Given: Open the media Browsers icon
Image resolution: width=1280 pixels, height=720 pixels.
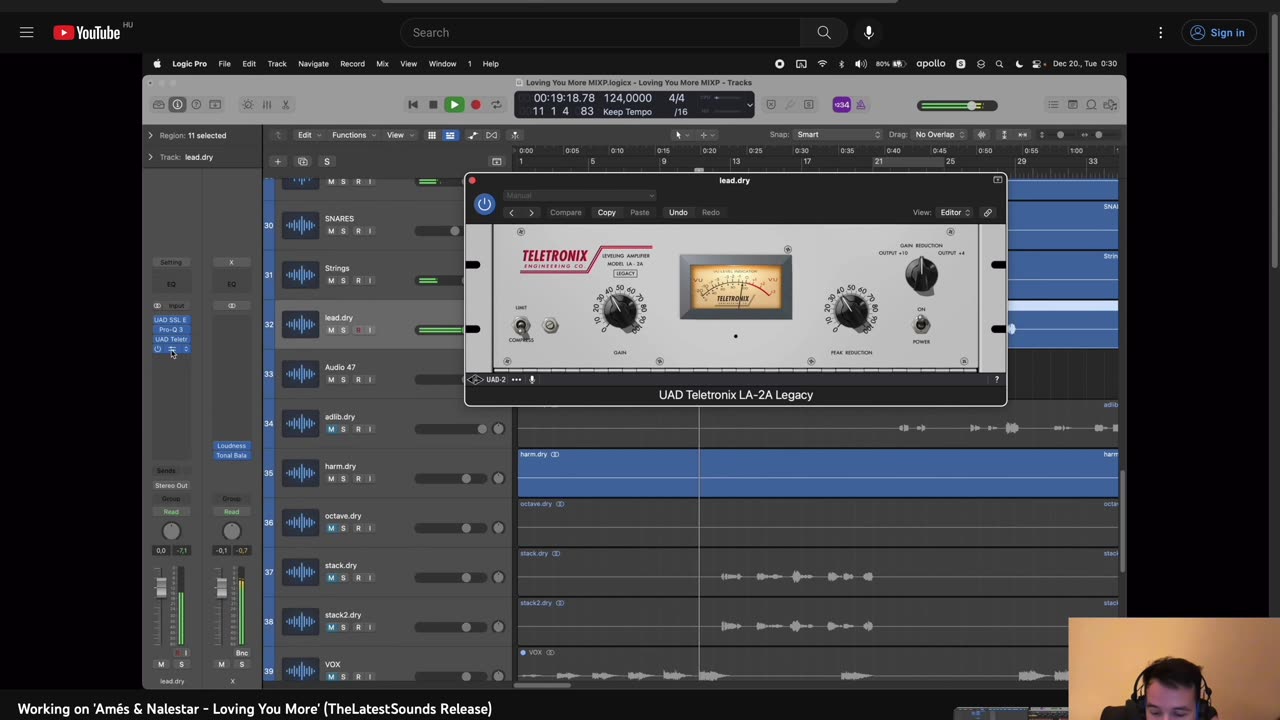Looking at the screenshot, I should point(1111,104).
